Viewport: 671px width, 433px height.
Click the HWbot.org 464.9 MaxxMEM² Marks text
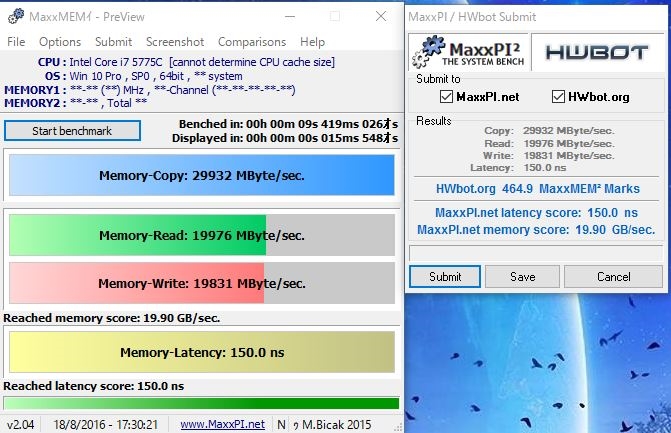pyautogui.click(x=537, y=189)
